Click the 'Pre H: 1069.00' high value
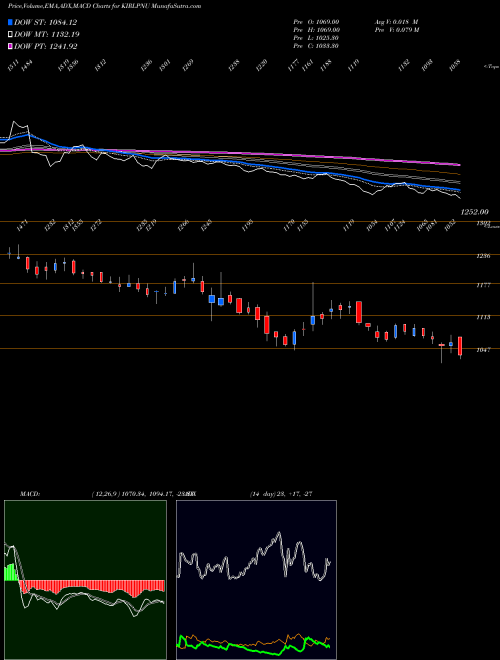Image resolution: width=500 pixels, height=660 pixels. 316,30
